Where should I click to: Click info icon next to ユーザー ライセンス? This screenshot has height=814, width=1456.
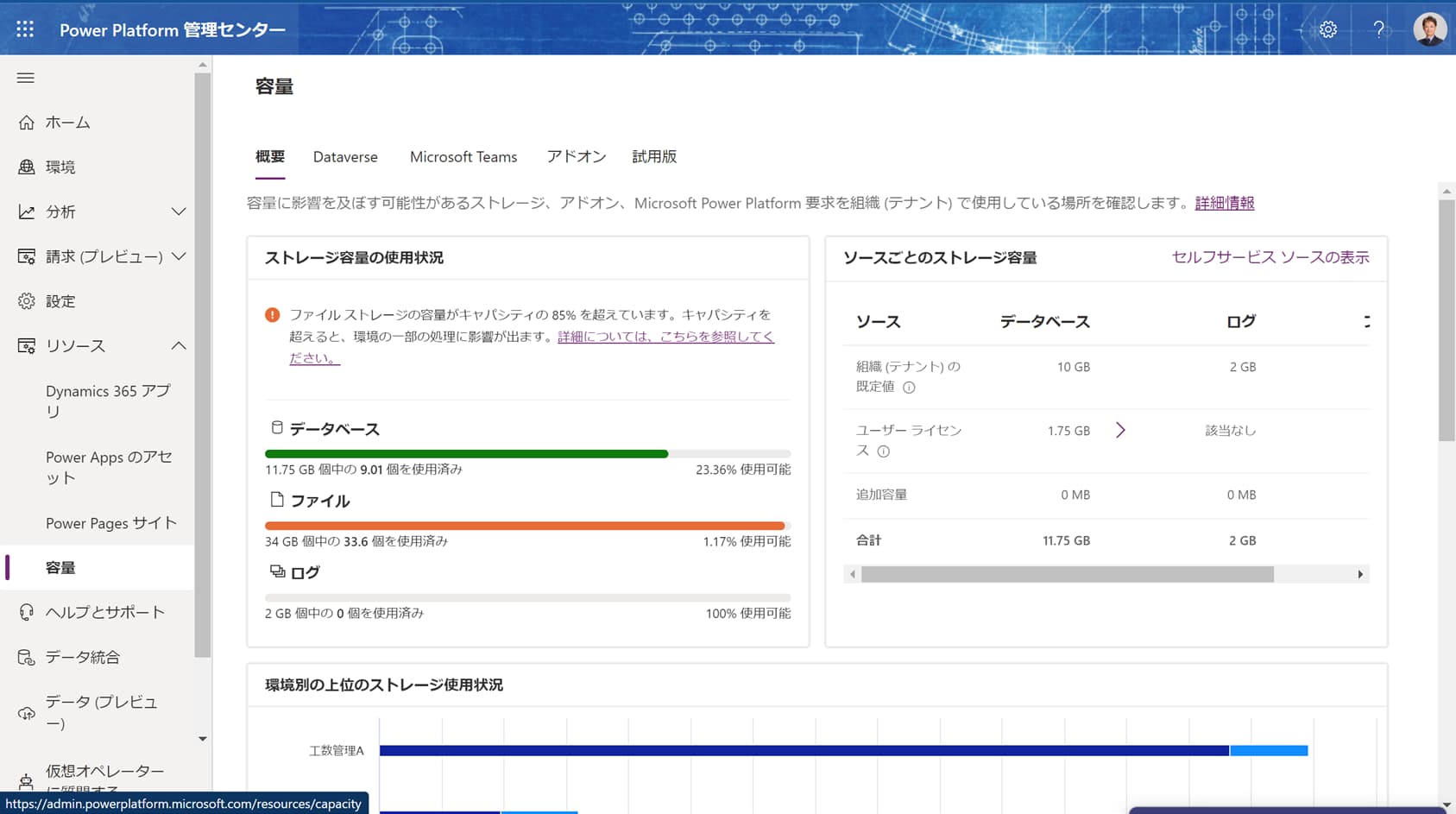883,451
